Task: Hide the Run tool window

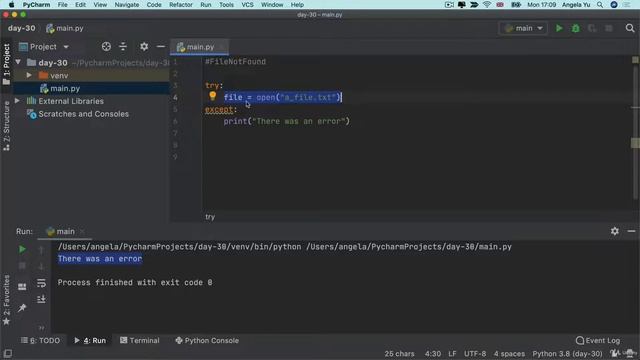Action: pos(631,231)
